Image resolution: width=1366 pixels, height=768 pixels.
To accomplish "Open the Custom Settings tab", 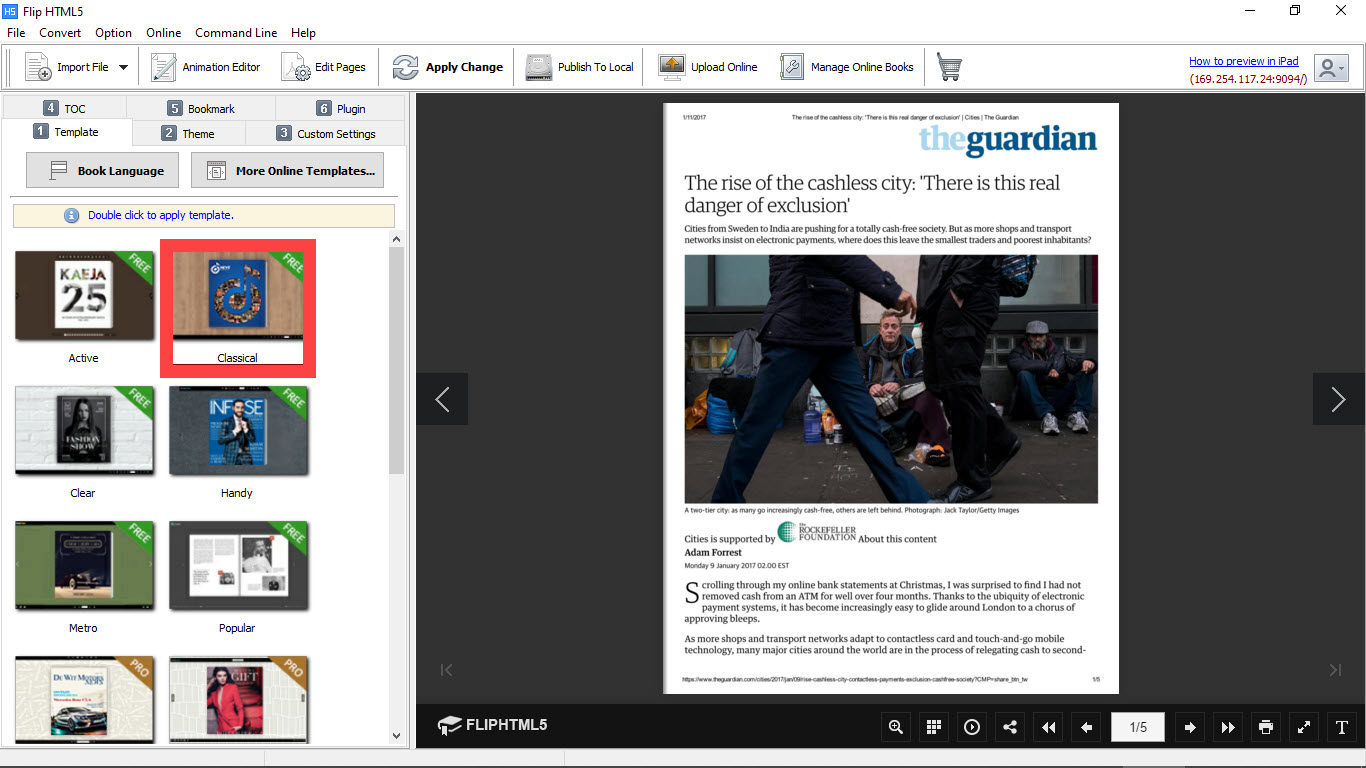I will (325, 133).
